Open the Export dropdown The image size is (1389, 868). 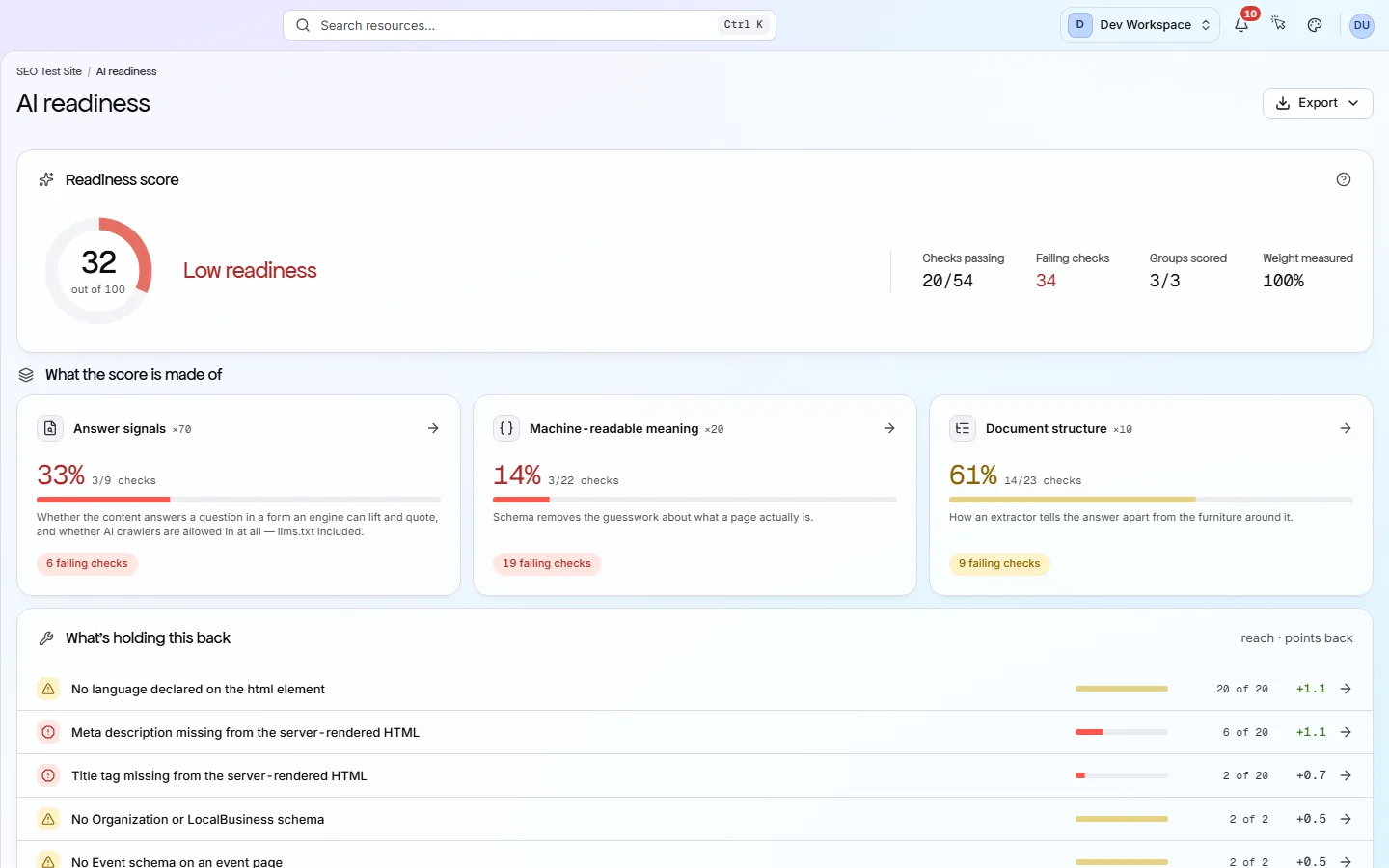click(x=1318, y=103)
